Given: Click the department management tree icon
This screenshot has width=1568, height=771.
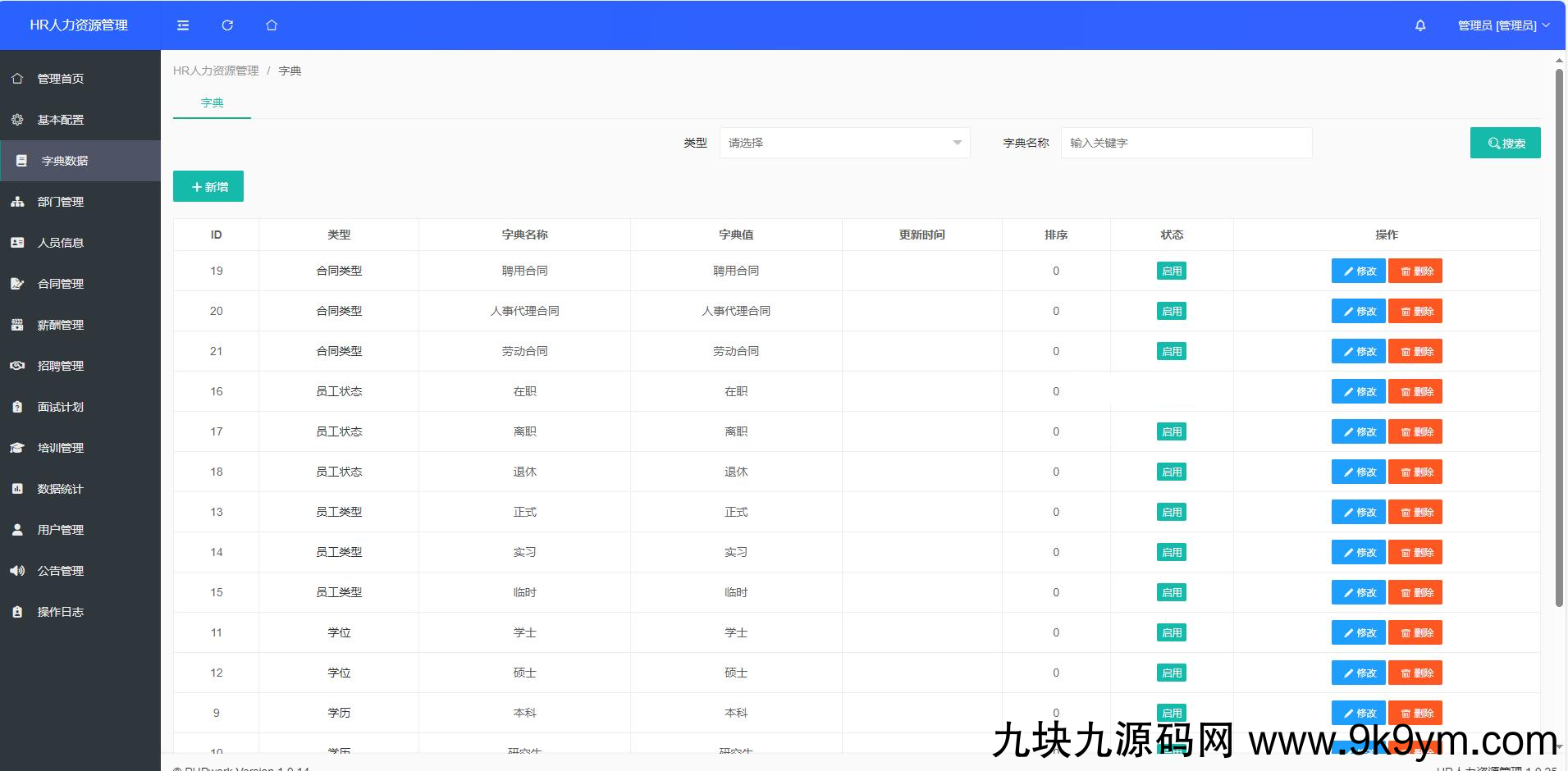Looking at the screenshot, I should 17,202.
